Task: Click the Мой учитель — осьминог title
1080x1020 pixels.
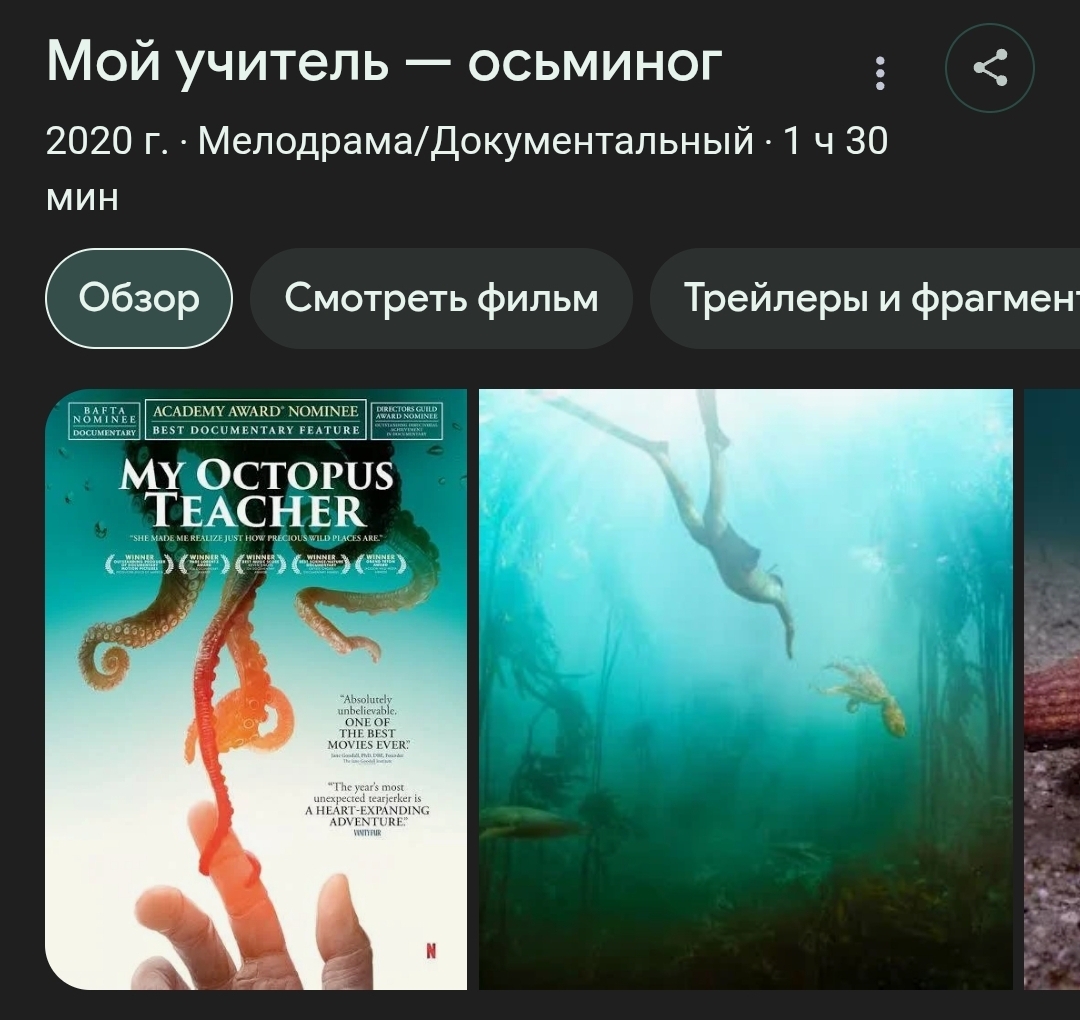Action: tap(384, 62)
